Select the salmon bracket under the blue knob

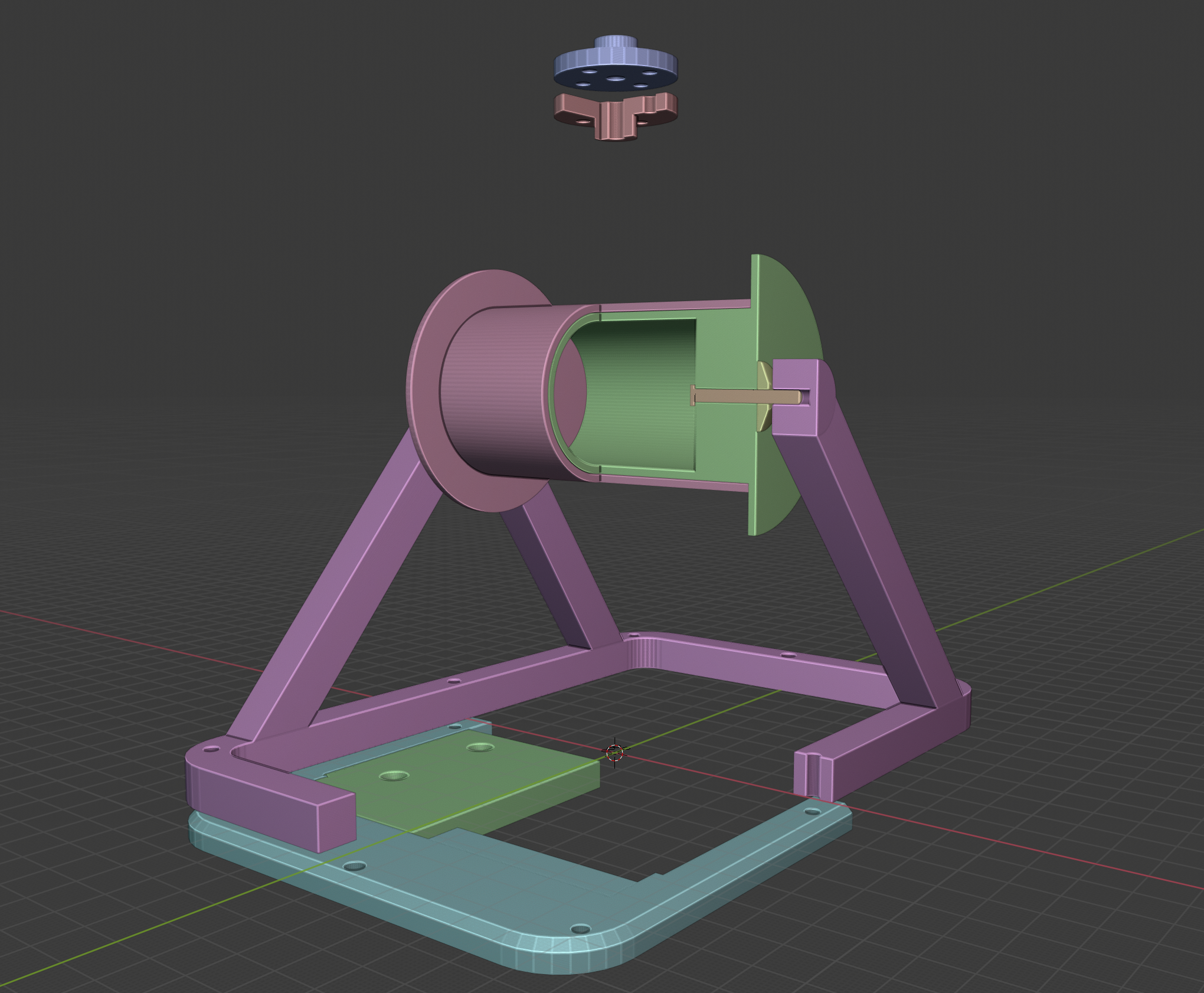point(616,116)
